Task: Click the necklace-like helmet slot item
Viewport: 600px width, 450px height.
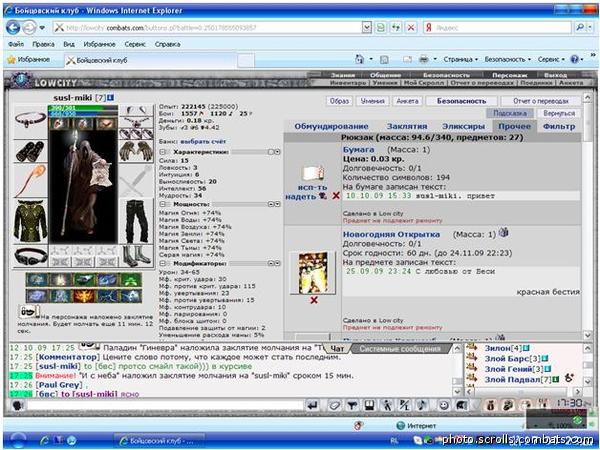Action: tap(30, 120)
